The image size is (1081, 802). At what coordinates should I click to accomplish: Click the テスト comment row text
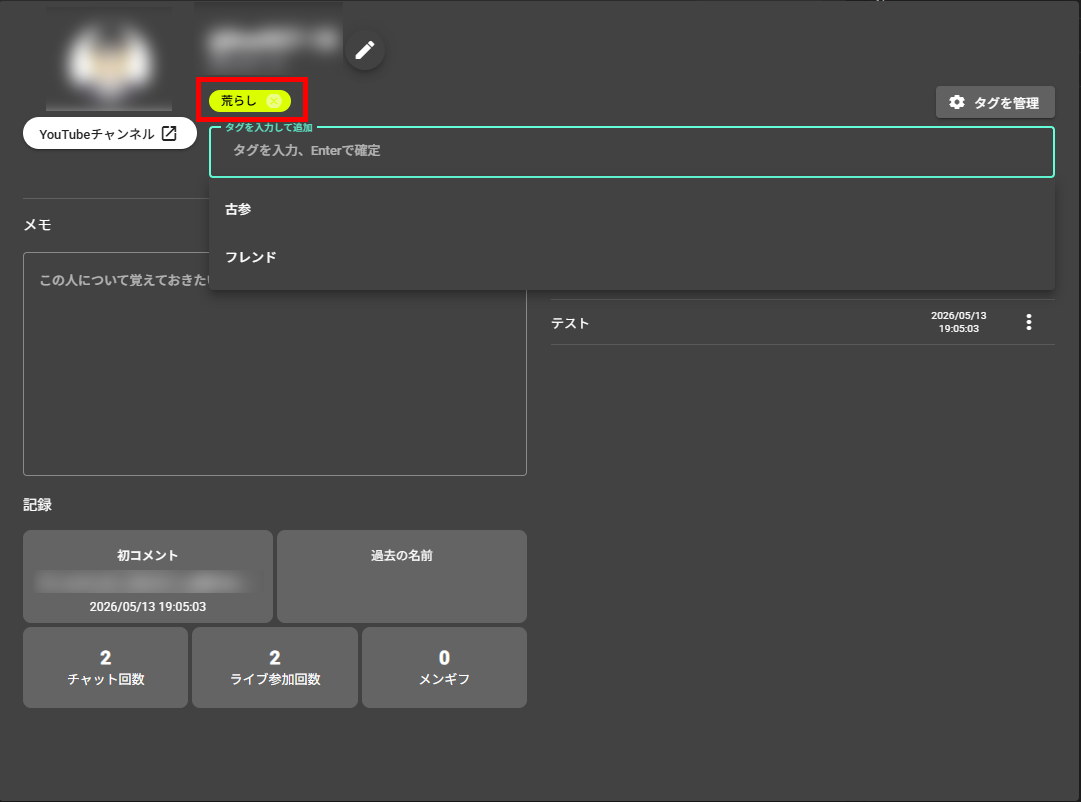(570, 323)
